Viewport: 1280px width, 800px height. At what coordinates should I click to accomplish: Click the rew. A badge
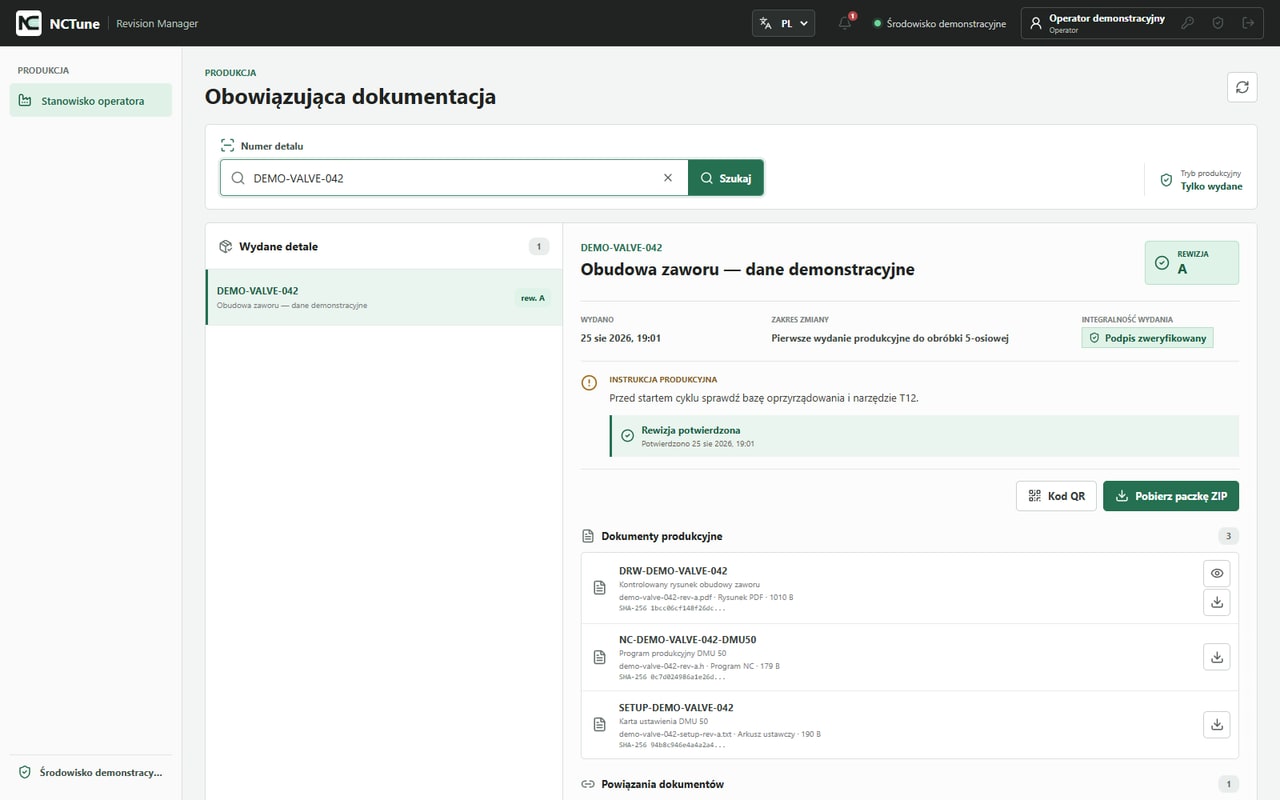coord(533,297)
